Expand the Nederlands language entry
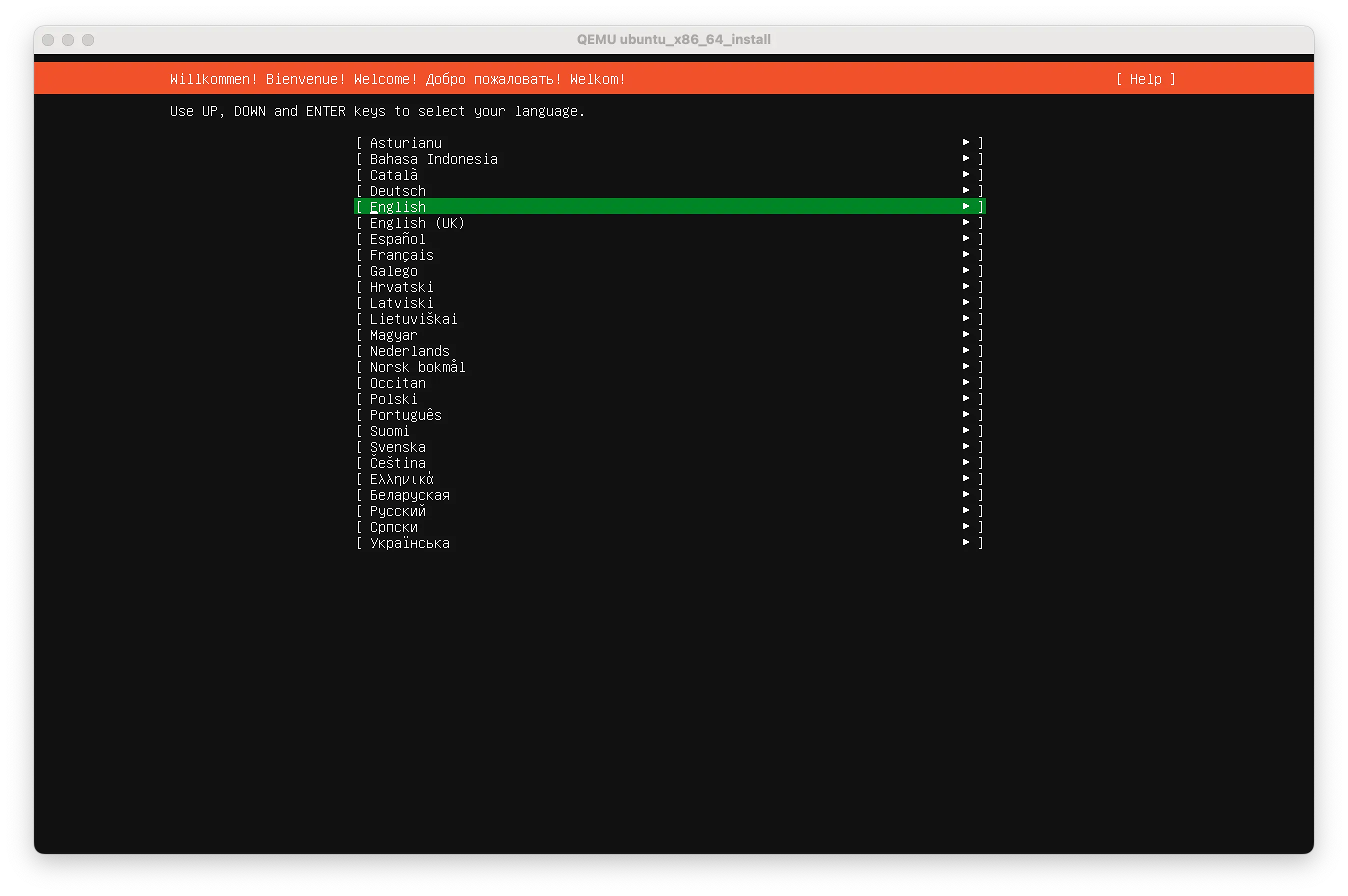1348x896 pixels. click(x=409, y=351)
